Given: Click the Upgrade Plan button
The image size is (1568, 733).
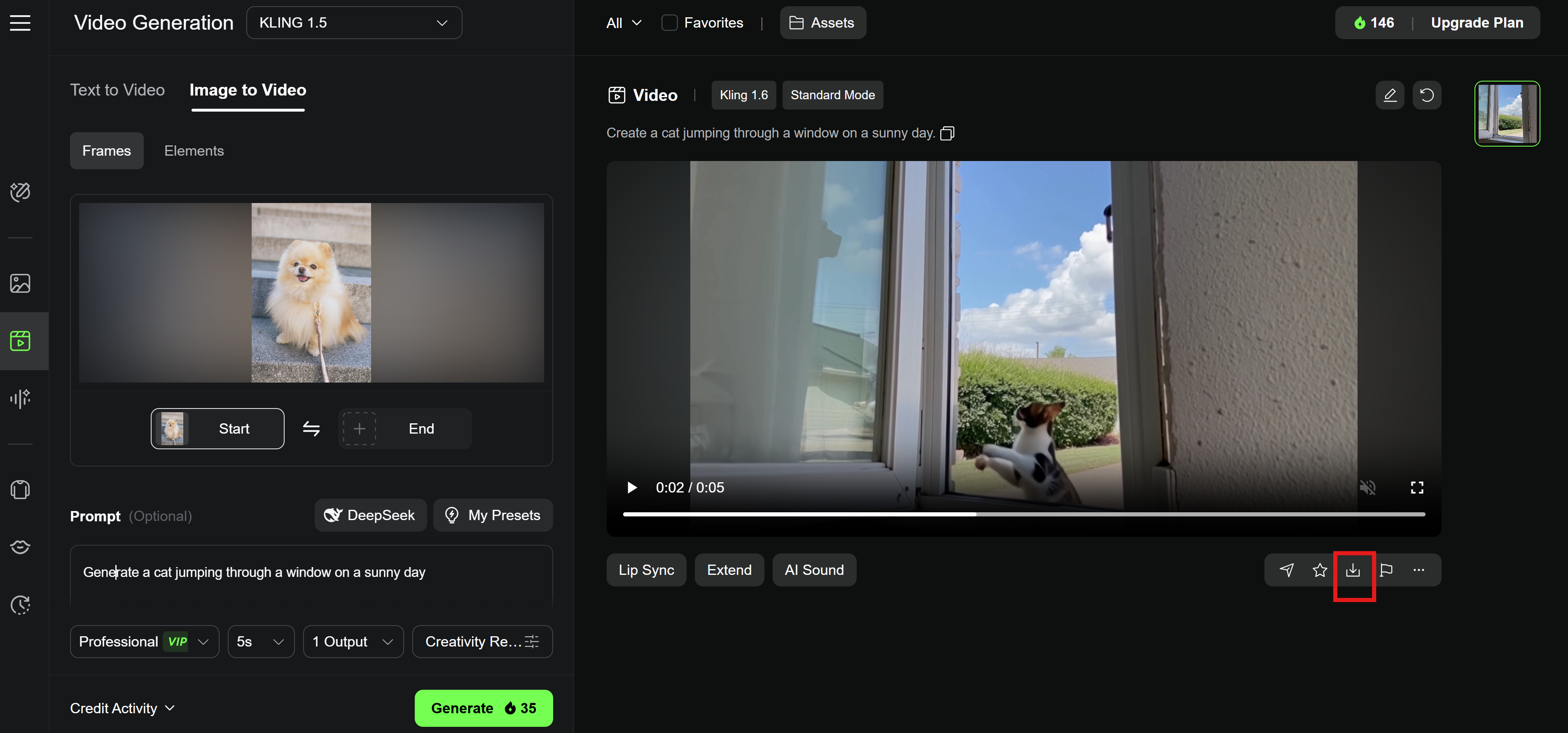Looking at the screenshot, I should point(1477,23).
